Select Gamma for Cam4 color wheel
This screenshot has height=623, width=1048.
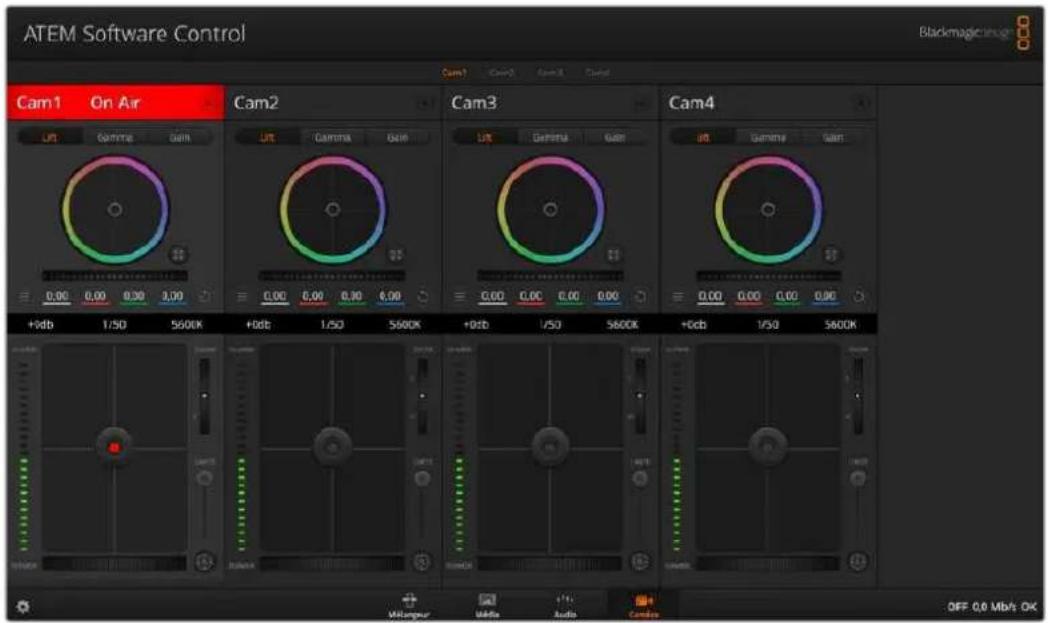pos(768,137)
